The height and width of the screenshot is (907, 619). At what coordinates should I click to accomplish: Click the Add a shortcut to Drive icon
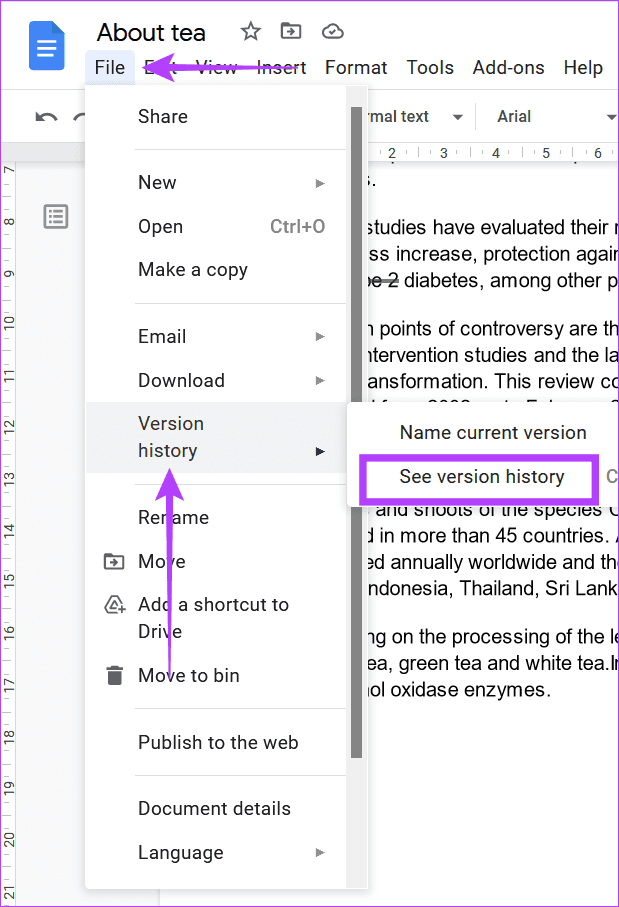click(x=115, y=605)
